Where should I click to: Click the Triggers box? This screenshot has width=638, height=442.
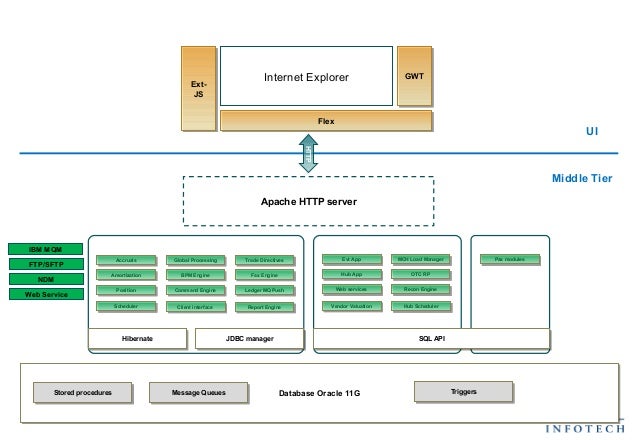click(463, 392)
